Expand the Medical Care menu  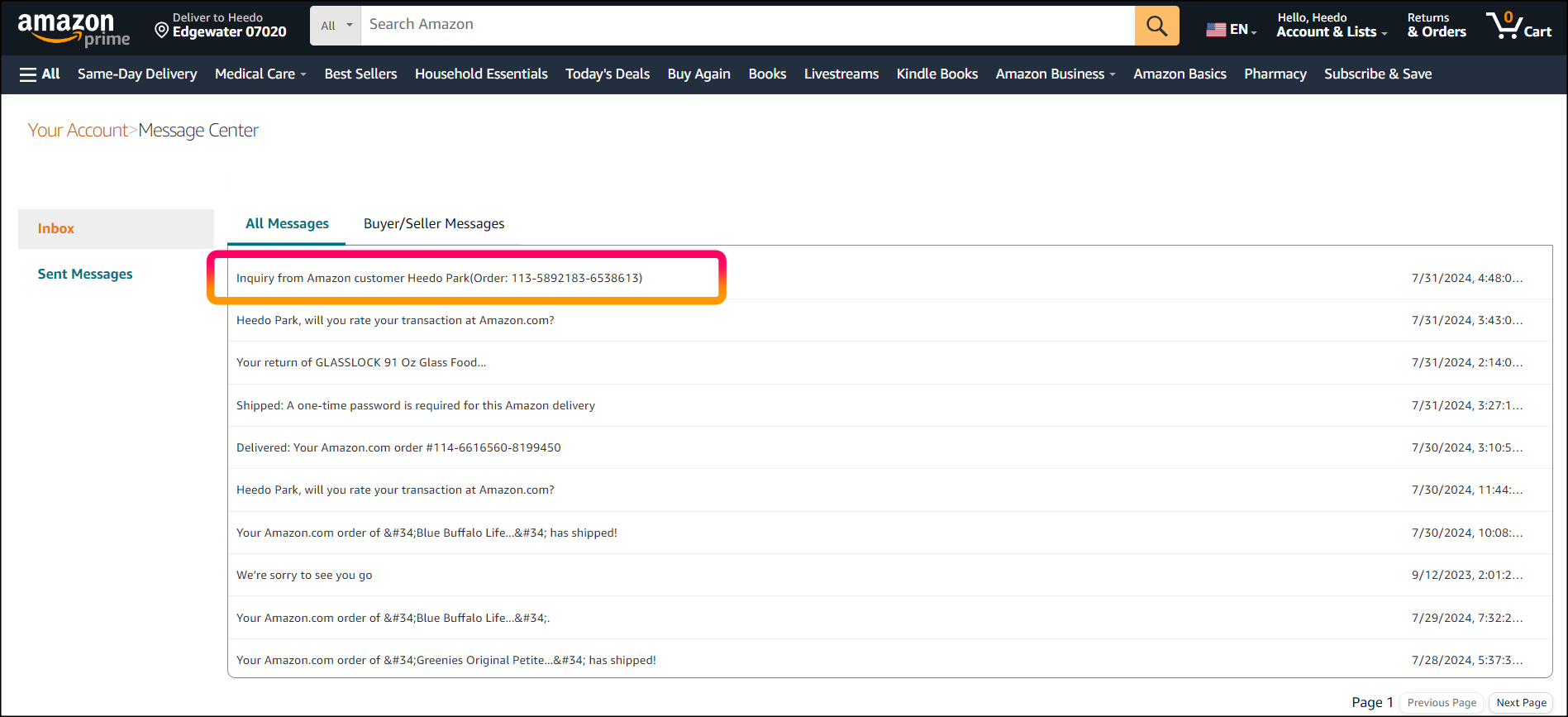260,74
